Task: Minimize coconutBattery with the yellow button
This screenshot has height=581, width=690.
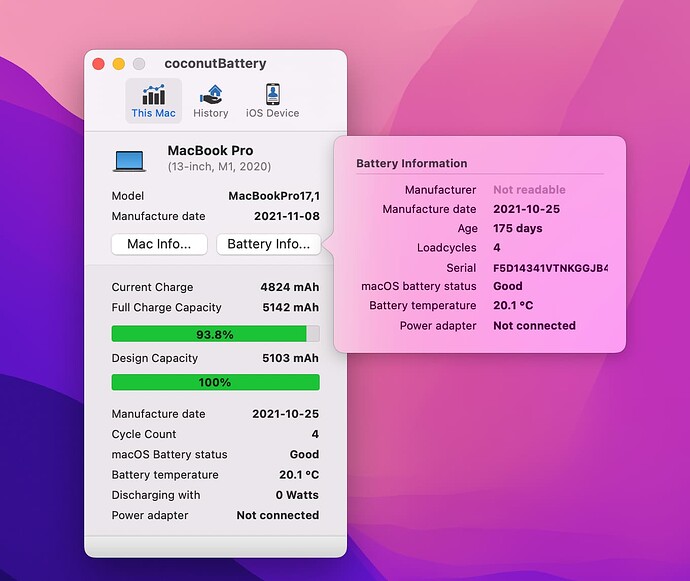Action: pos(119,64)
